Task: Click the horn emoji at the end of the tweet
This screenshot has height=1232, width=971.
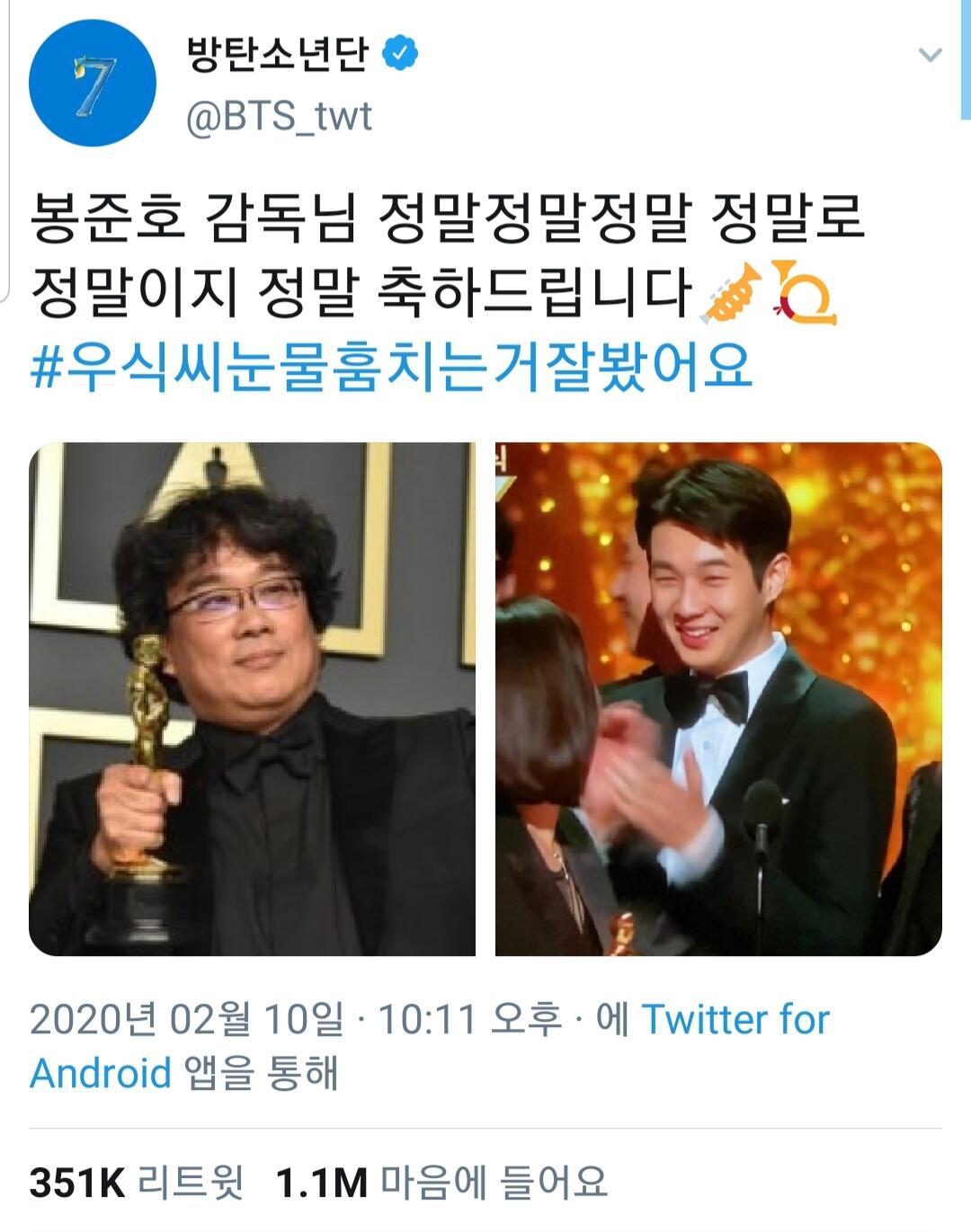Action: (803, 292)
